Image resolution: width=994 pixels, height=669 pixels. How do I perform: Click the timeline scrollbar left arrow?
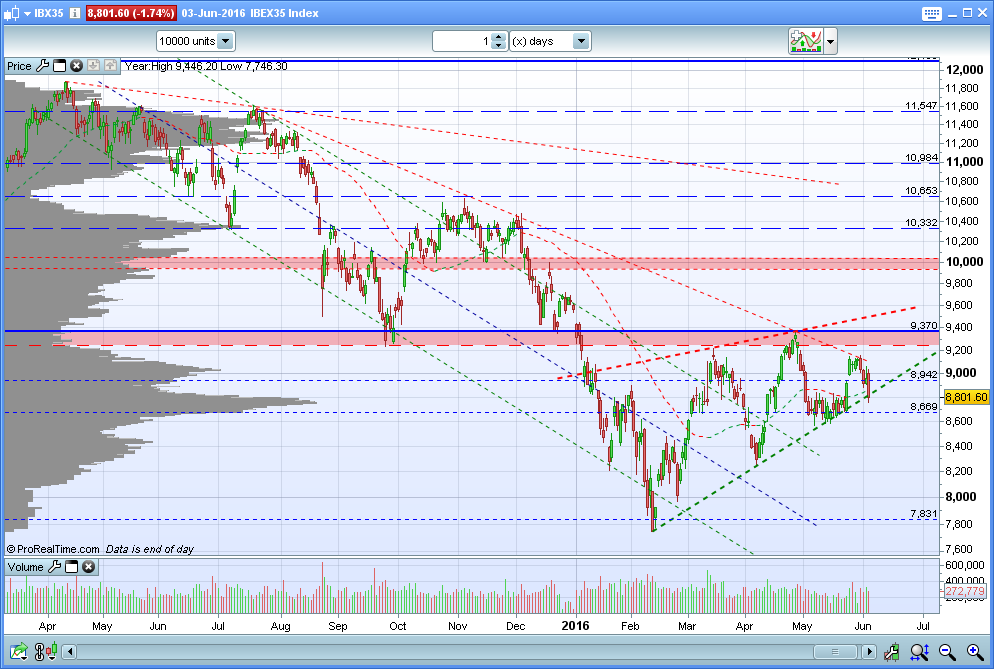click(70, 651)
